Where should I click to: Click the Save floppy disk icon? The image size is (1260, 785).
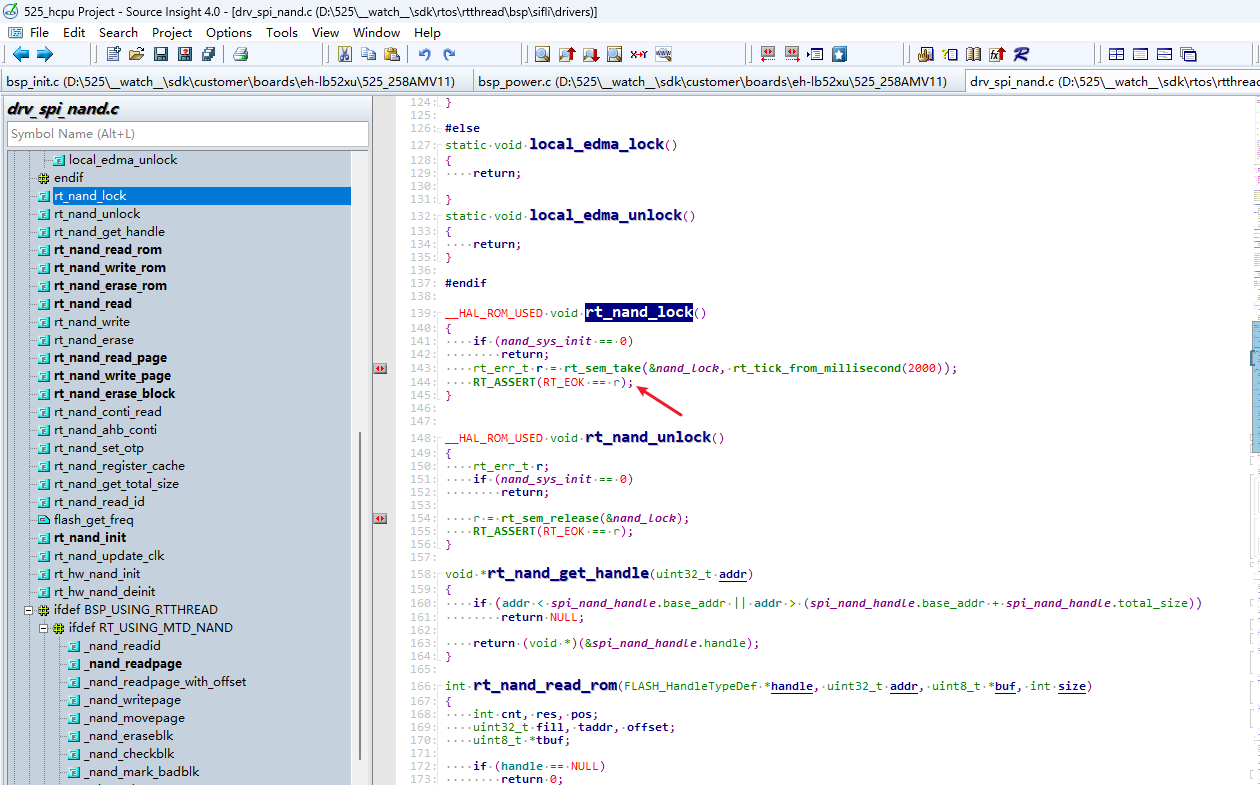160,54
